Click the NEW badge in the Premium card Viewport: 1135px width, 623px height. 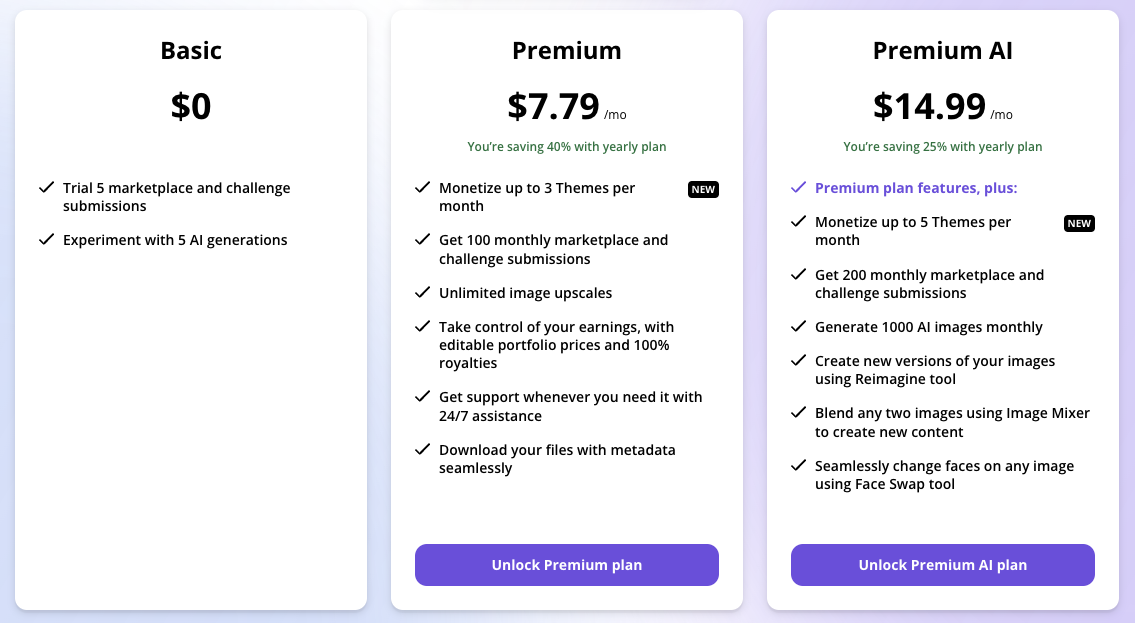point(703,189)
